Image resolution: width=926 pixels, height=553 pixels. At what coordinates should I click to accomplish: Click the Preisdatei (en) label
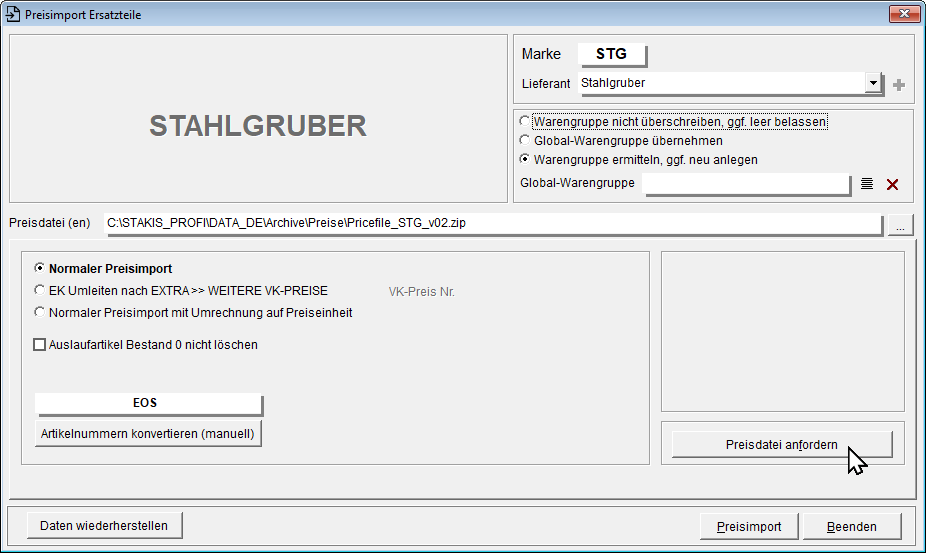50,223
